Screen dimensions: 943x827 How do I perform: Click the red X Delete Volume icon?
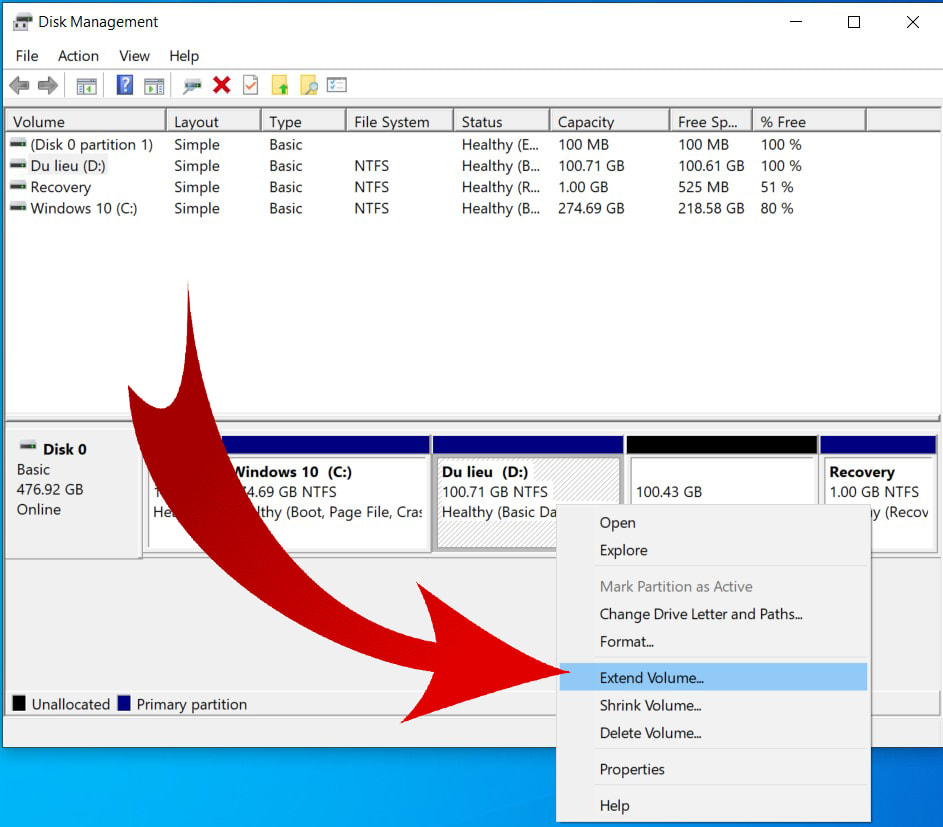(222, 85)
